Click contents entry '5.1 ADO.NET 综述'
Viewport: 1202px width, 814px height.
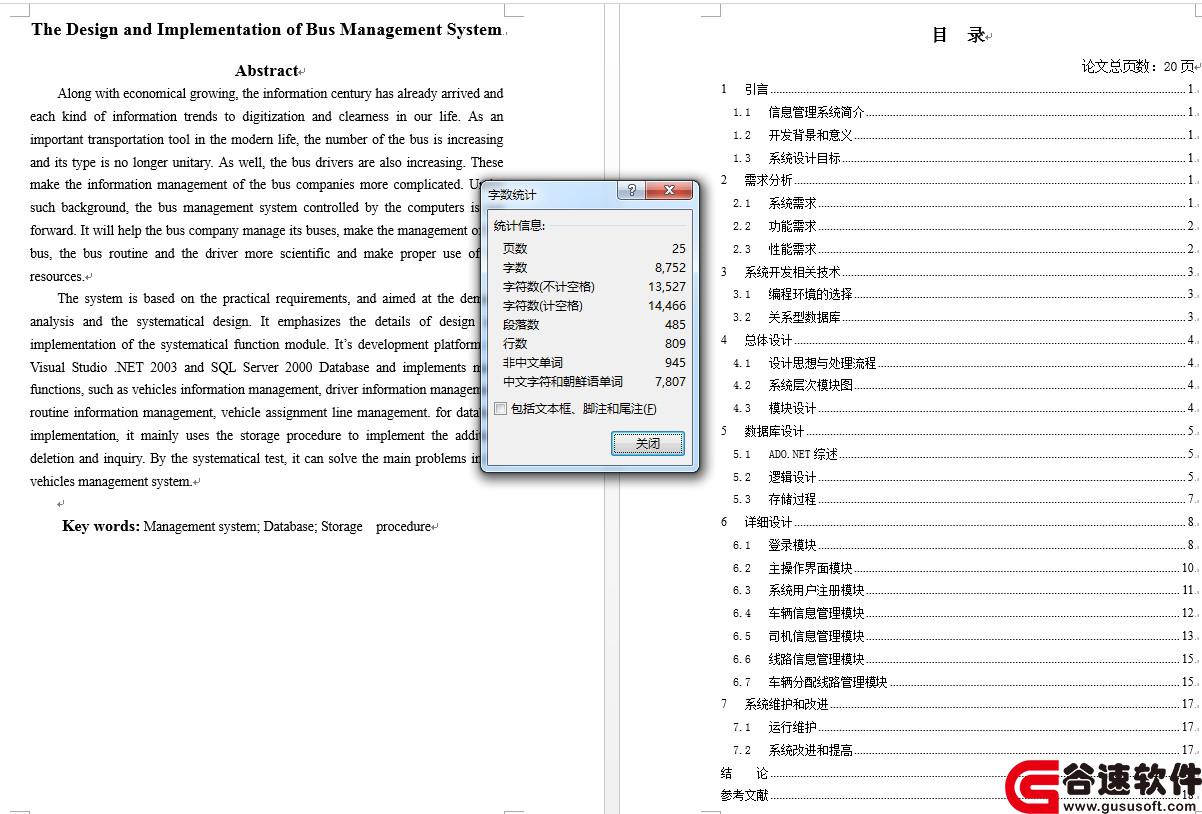tap(964, 454)
